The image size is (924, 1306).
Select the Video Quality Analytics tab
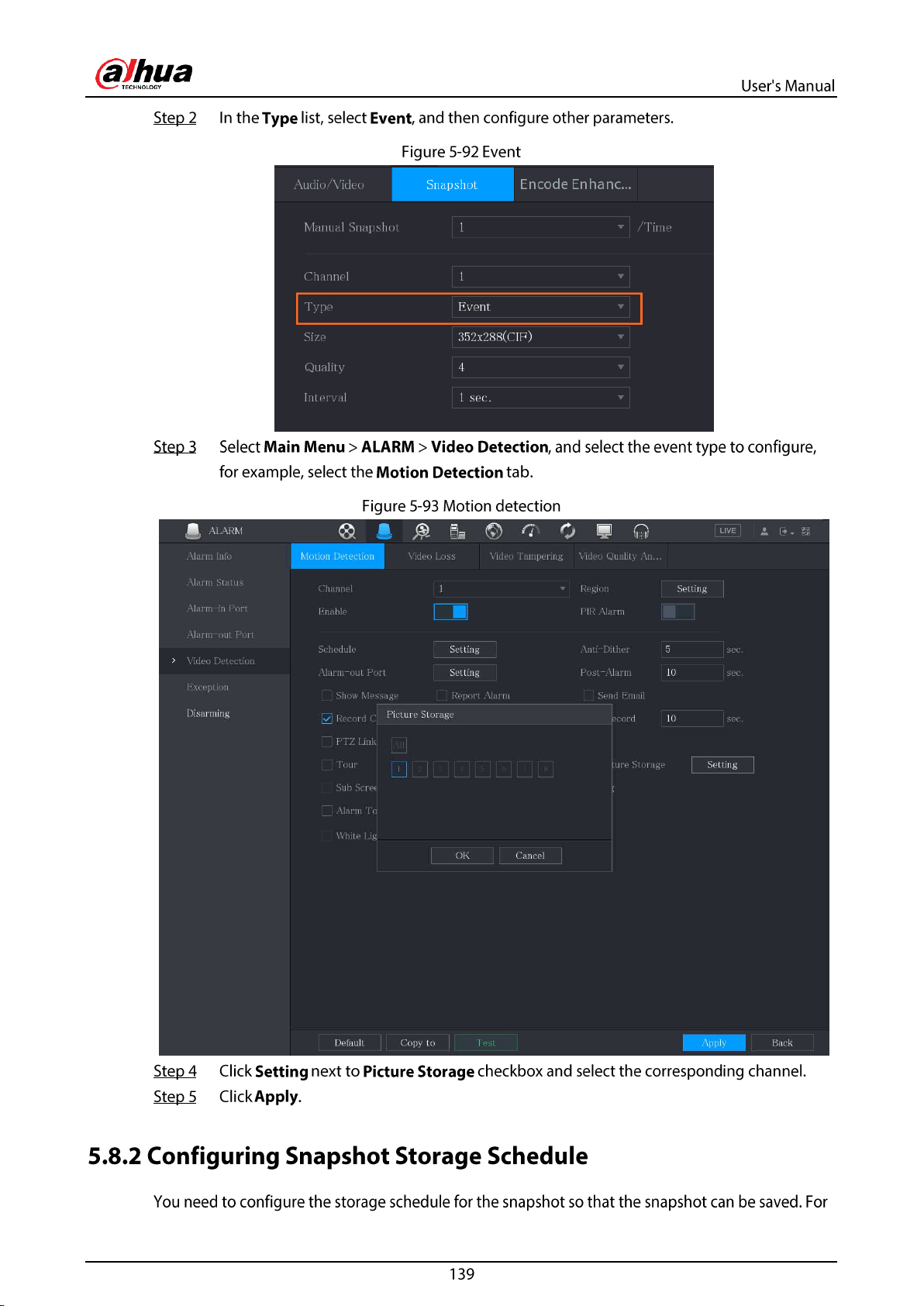coord(621,557)
